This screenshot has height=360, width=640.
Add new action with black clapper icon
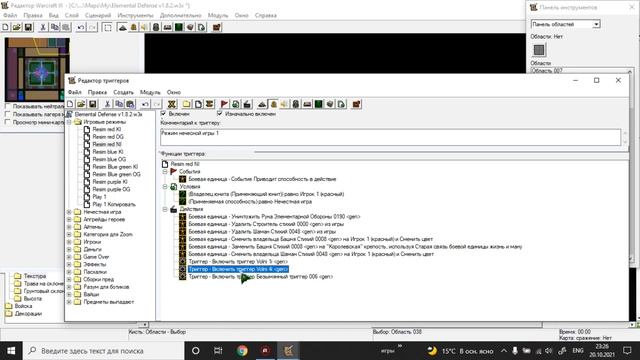point(247,104)
